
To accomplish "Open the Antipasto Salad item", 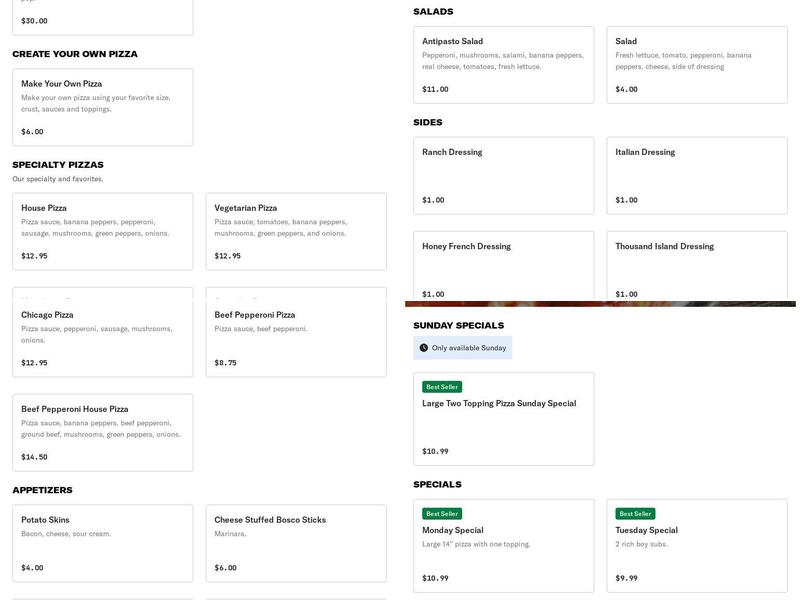I will pyautogui.click(x=503, y=65).
